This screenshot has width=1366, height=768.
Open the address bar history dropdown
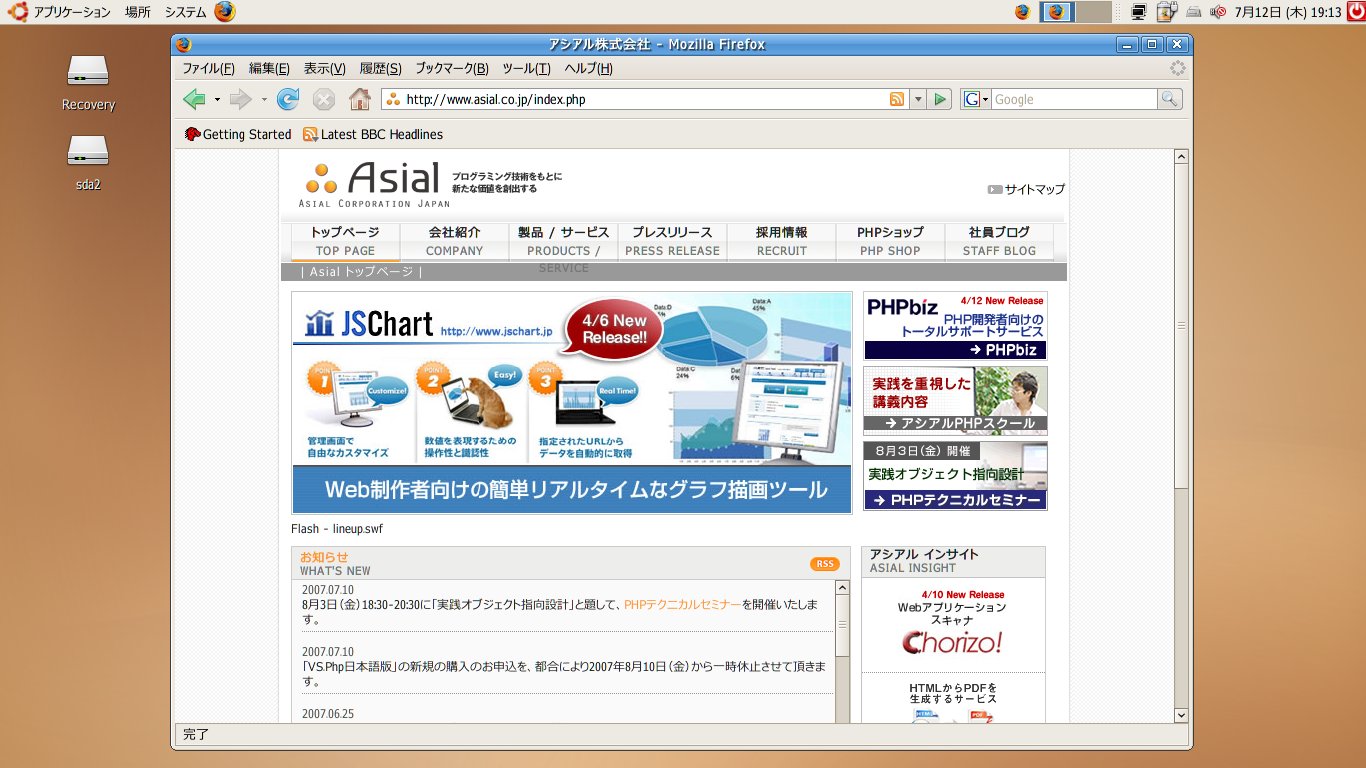(x=918, y=99)
